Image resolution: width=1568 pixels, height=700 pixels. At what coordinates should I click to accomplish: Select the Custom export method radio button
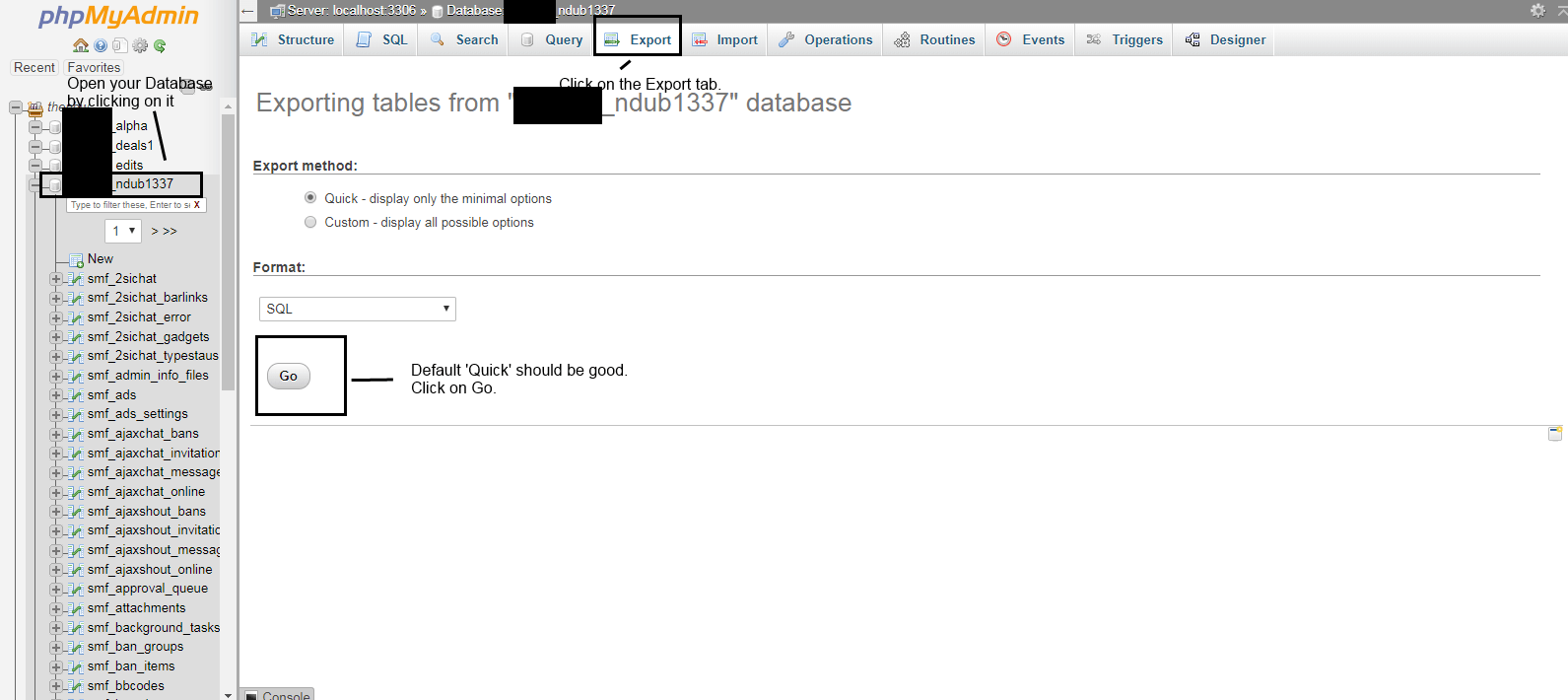[x=310, y=222]
